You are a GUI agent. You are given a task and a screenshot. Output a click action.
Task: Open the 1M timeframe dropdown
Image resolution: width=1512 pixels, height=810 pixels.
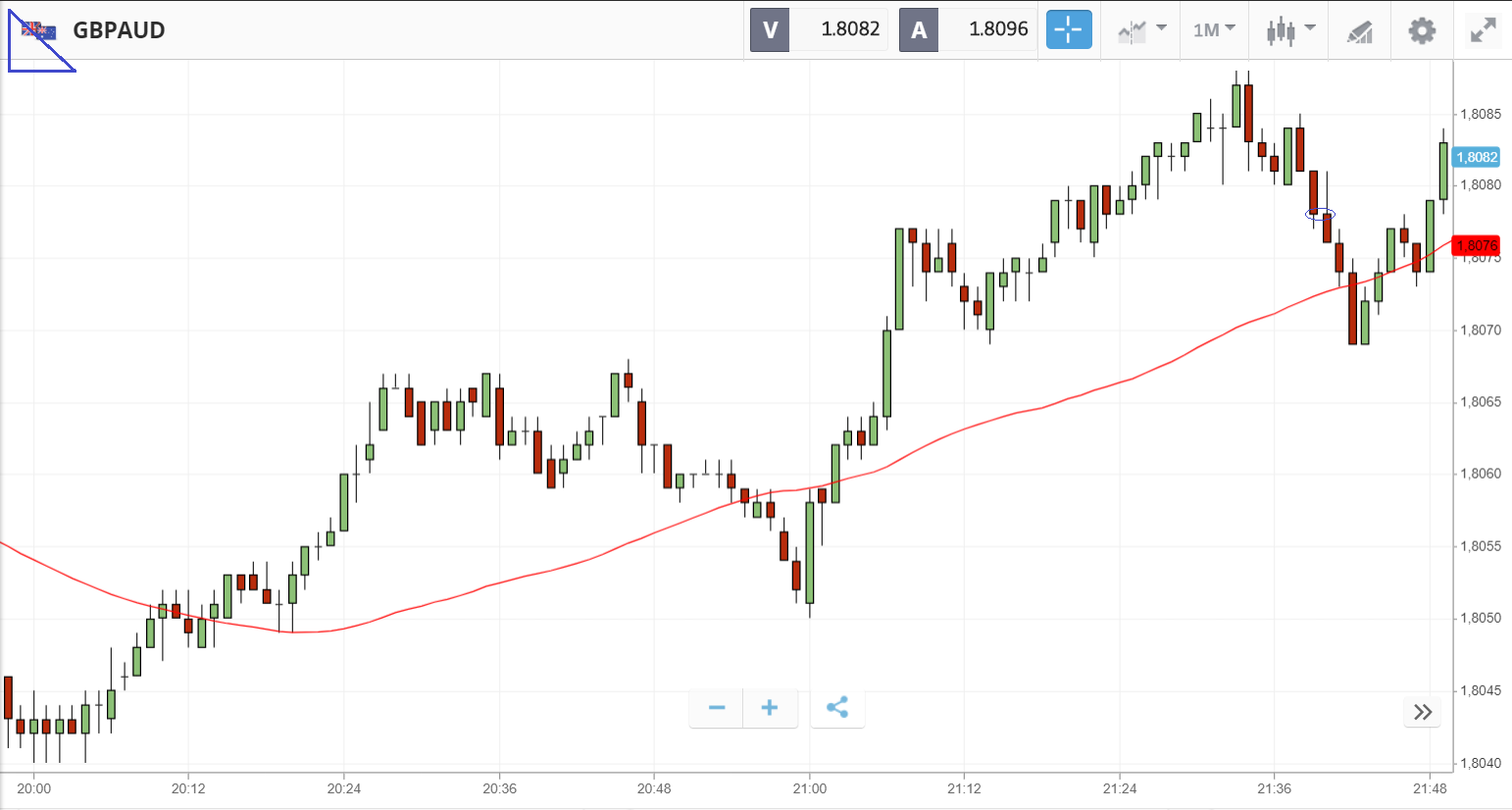click(1214, 30)
